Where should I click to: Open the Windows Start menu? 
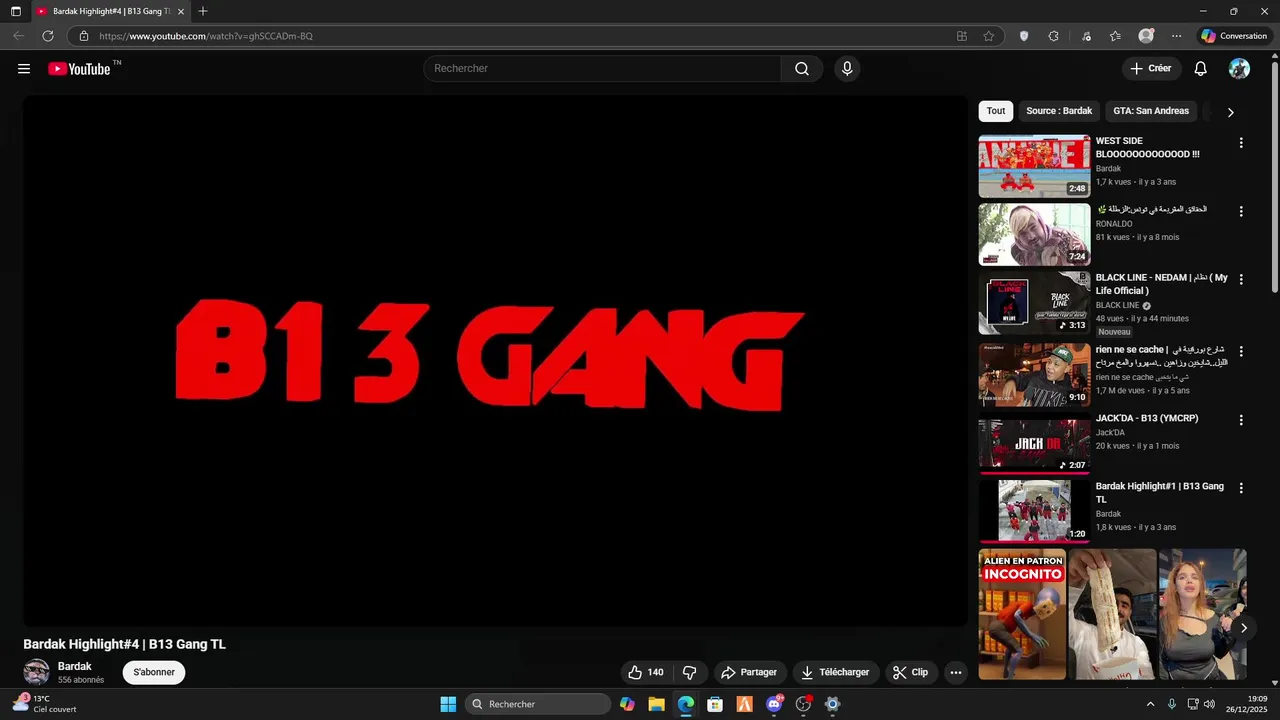click(x=448, y=704)
